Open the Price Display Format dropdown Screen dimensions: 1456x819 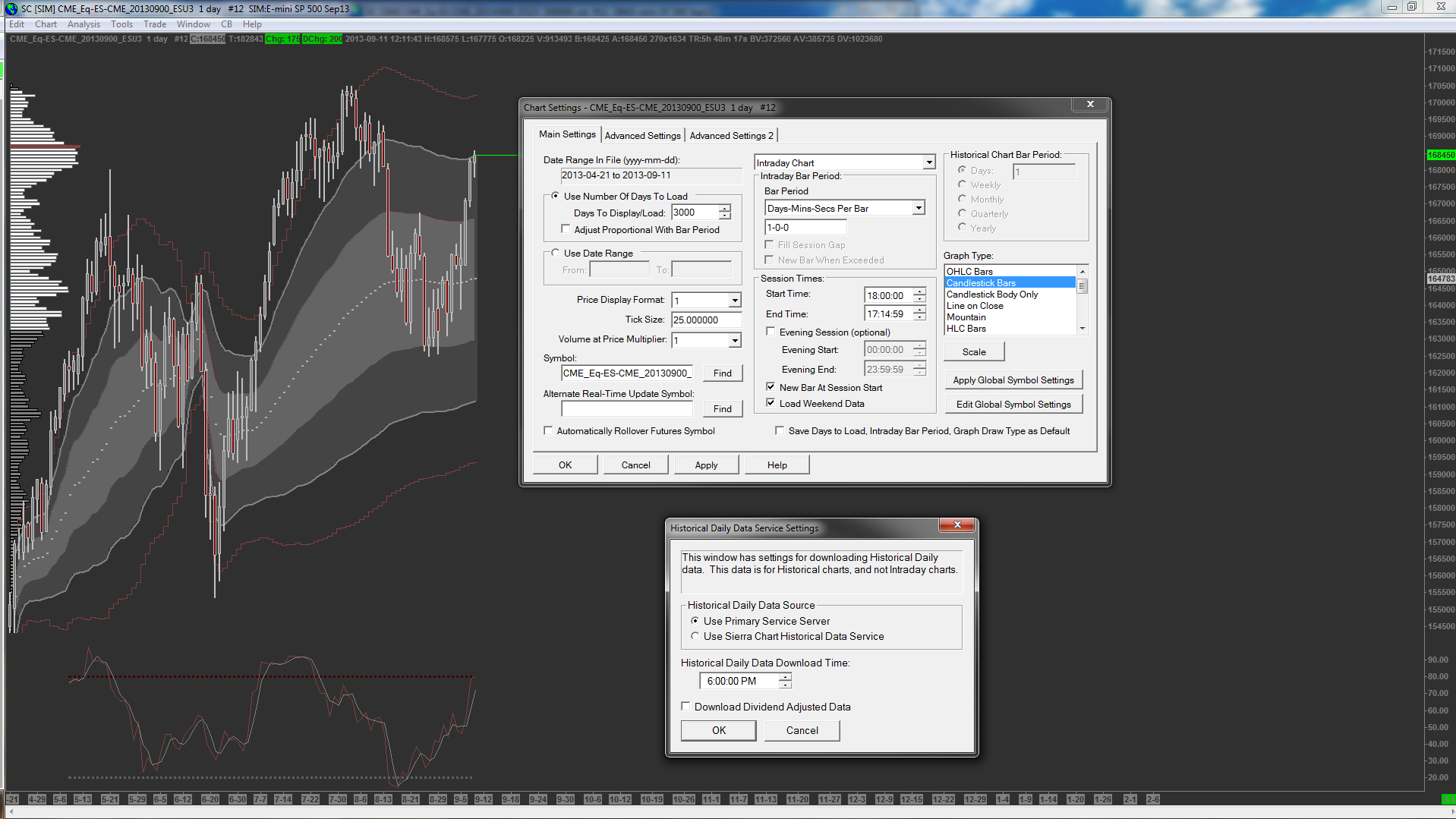[x=734, y=301]
